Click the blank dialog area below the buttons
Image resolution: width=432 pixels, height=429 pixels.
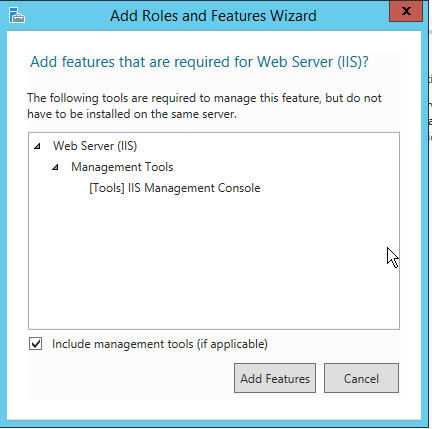[213, 409]
